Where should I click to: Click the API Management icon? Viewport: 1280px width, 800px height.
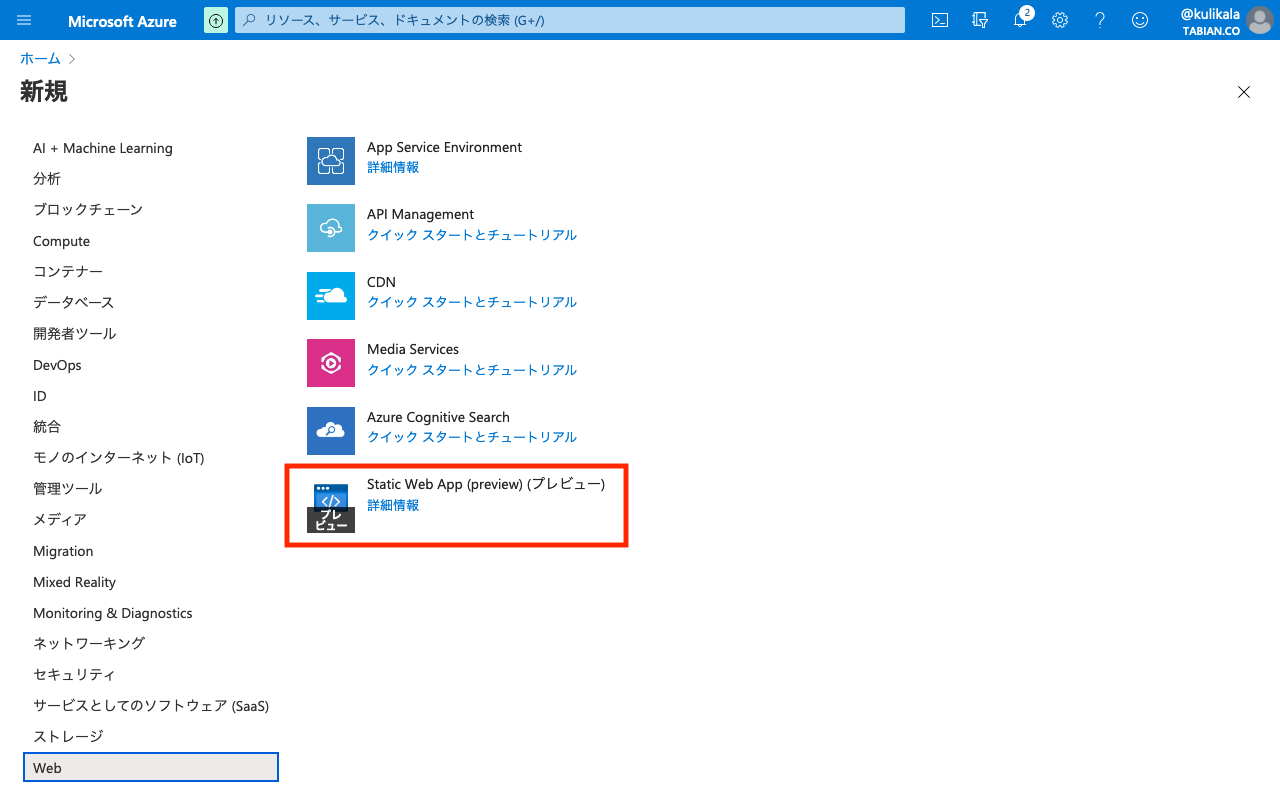tap(331, 228)
